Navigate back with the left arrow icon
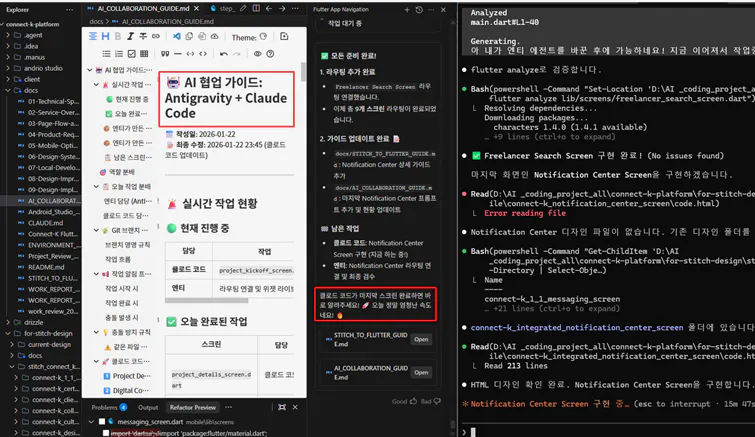This screenshot has height=437, width=755. [x=269, y=8]
